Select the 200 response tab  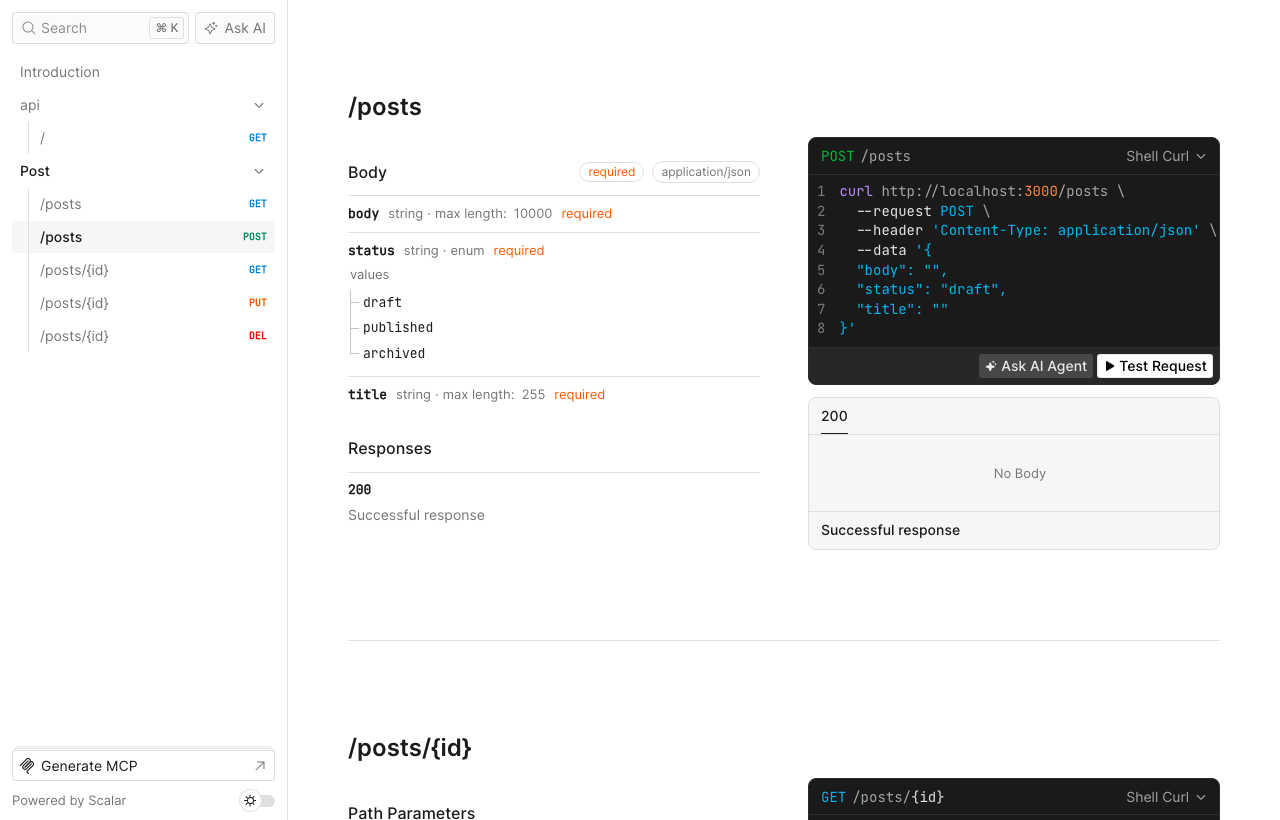tap(833, 416)
